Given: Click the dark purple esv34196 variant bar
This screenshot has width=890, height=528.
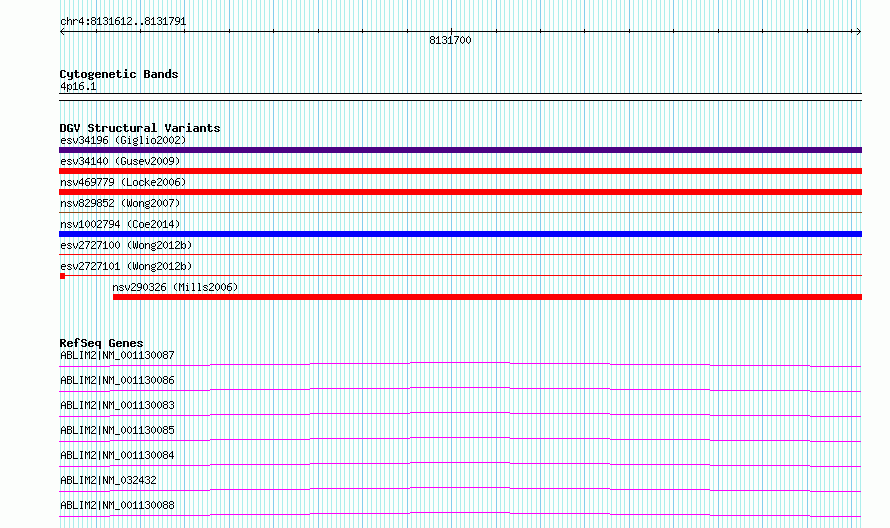Looking at the screenshot, I should [460, 150].
